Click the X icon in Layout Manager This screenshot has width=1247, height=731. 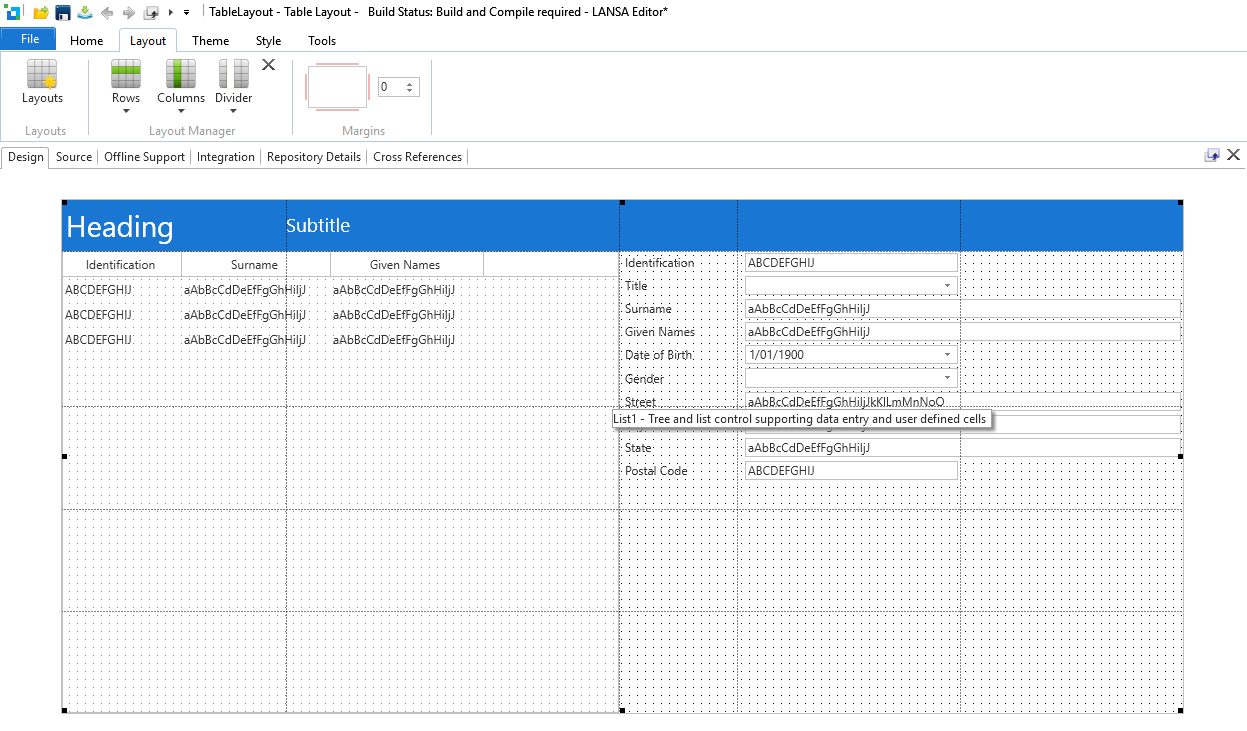(268, 65)
